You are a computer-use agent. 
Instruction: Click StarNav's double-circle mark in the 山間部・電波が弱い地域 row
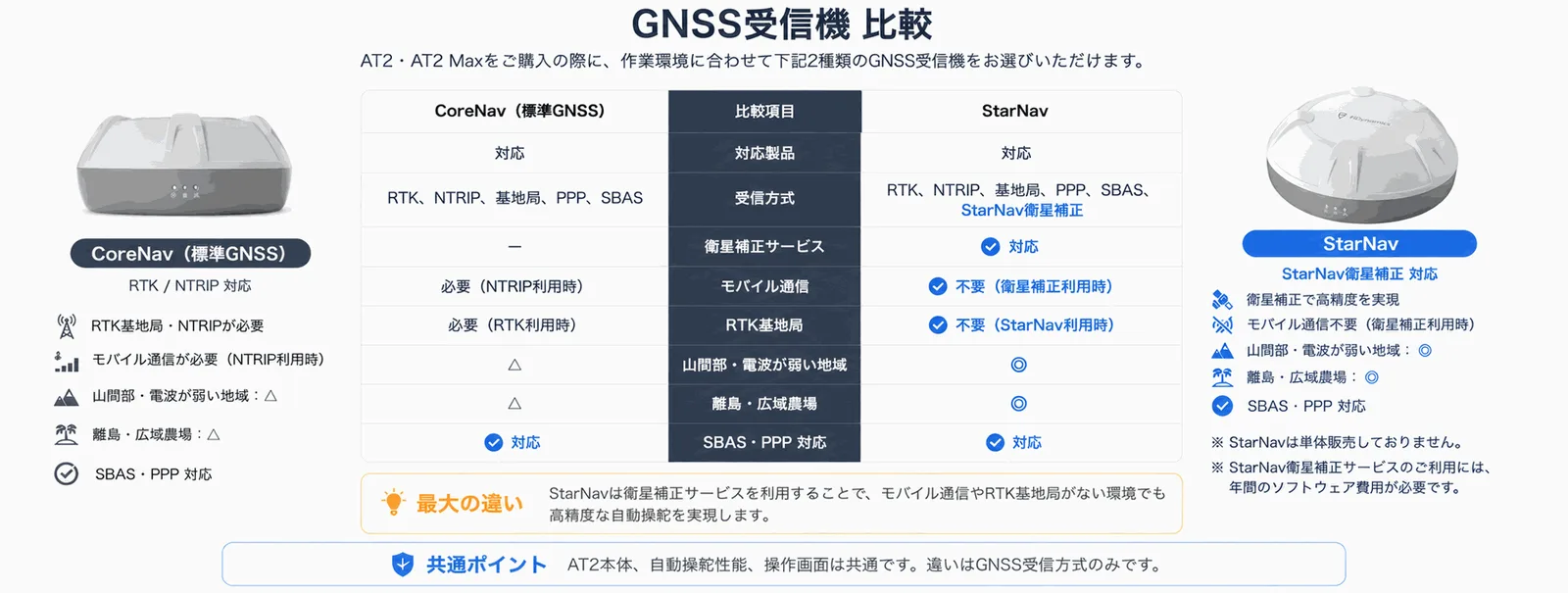point(1019,365)
